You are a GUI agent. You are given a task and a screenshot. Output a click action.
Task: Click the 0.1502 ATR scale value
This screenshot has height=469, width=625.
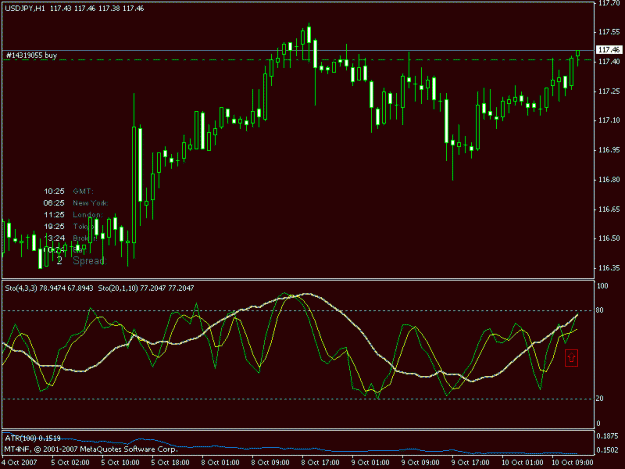pyautogui.click(x=608, y=450)
